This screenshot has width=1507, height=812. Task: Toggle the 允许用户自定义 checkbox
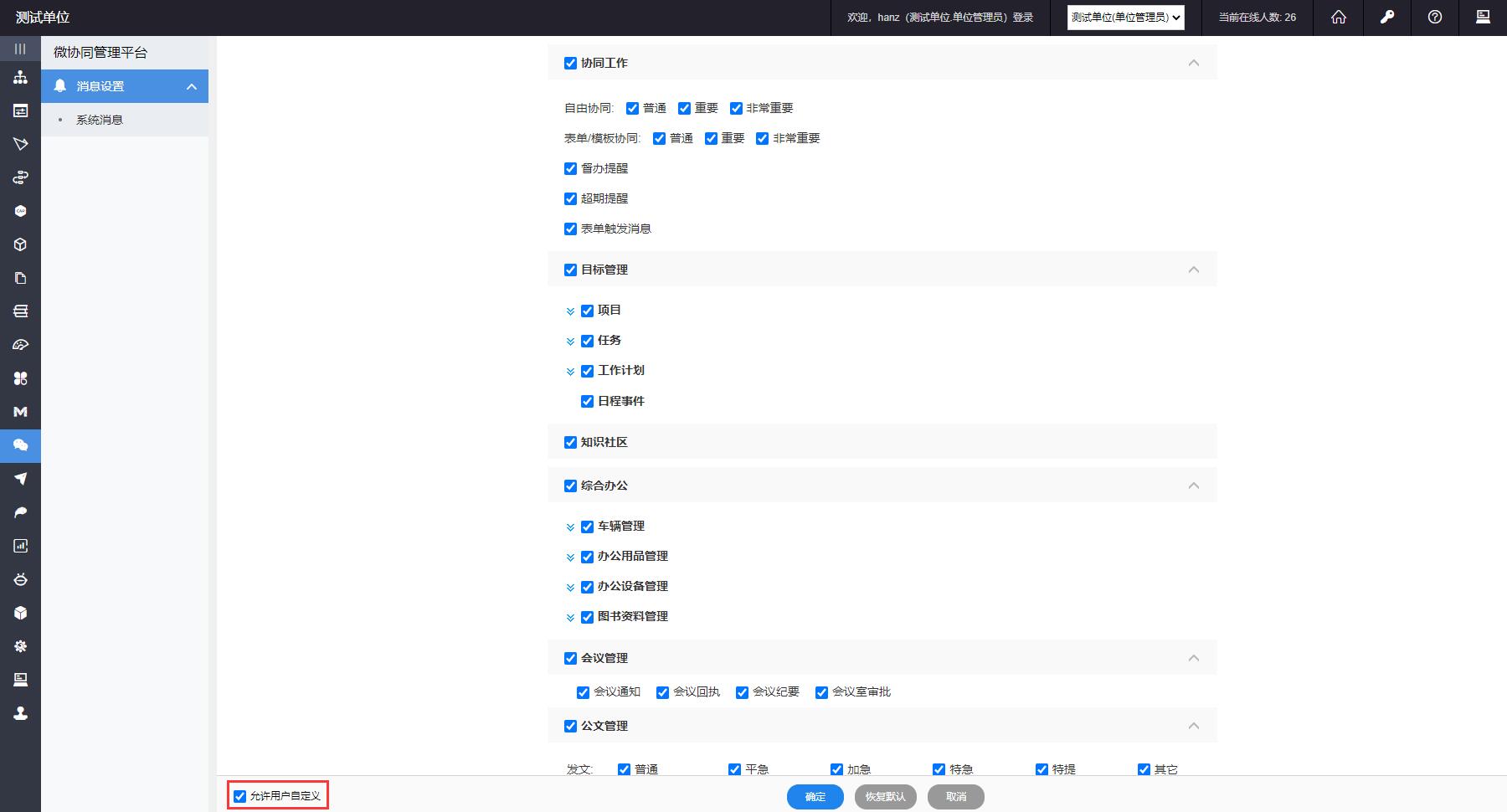coord(239,796)
